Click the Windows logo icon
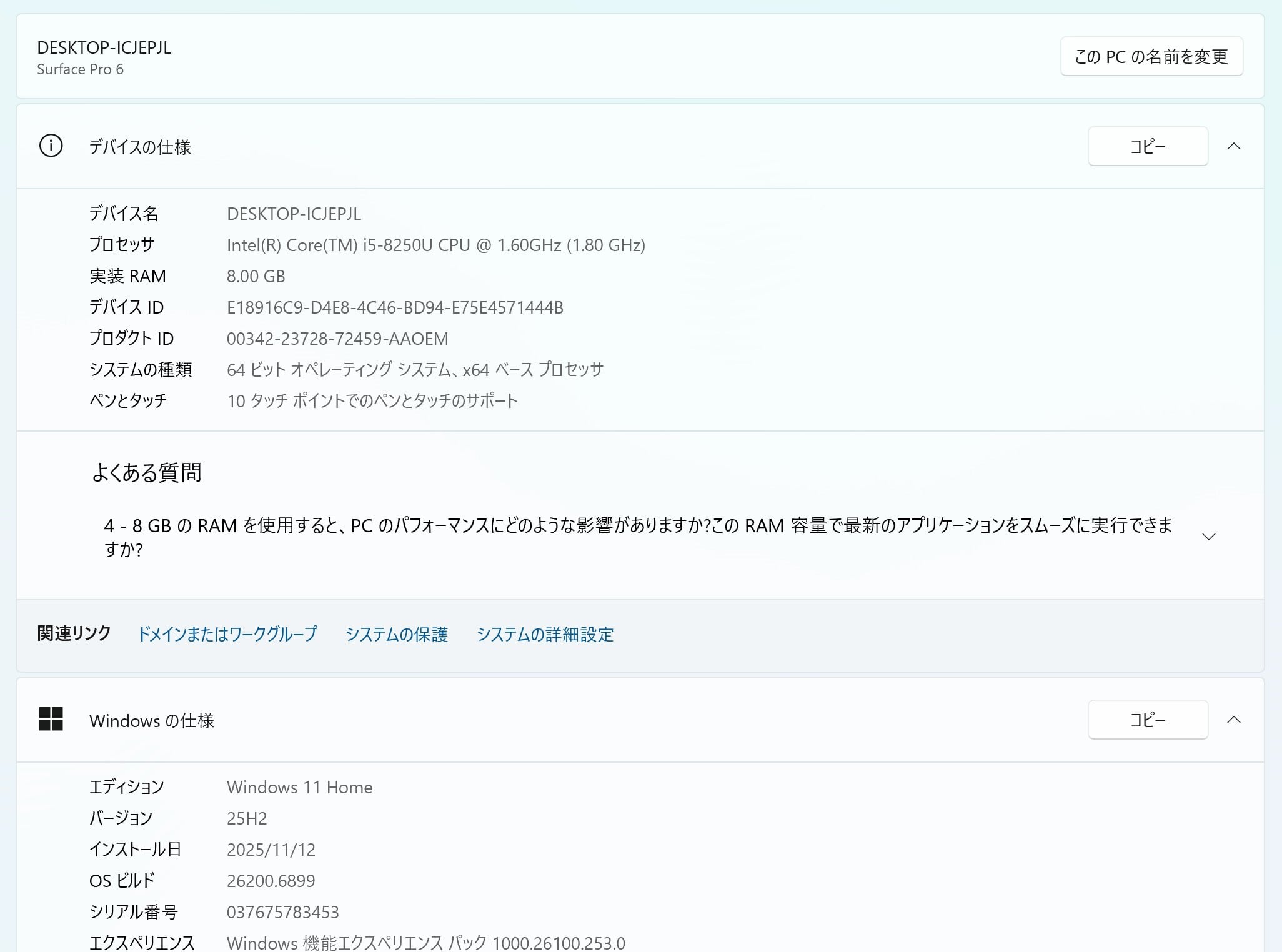 (51, 719)
